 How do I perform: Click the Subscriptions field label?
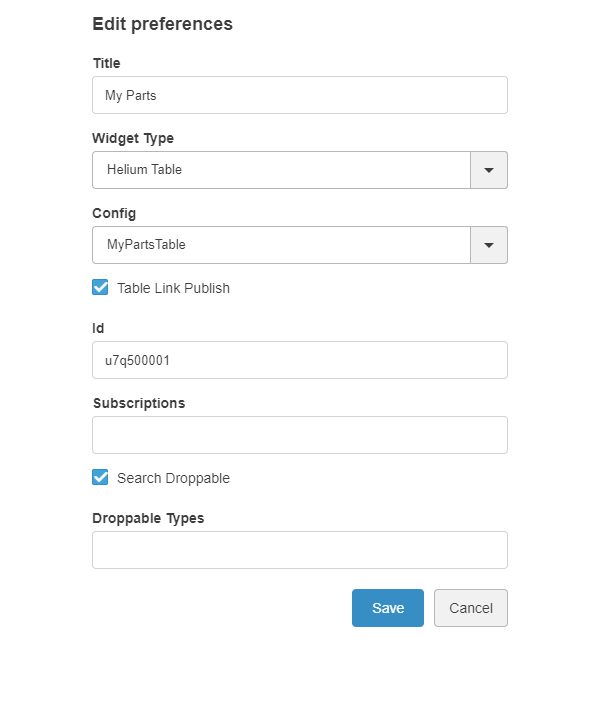(139, 403)
